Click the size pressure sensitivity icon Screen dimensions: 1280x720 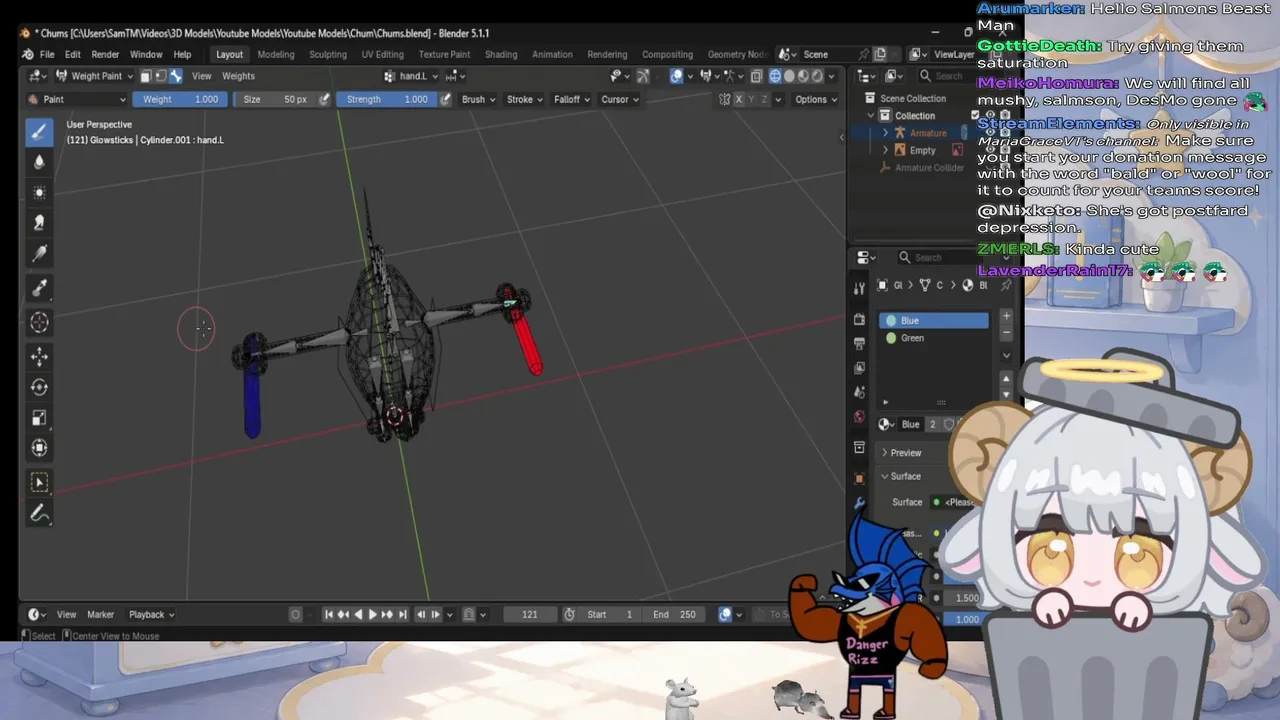point(324,99)
